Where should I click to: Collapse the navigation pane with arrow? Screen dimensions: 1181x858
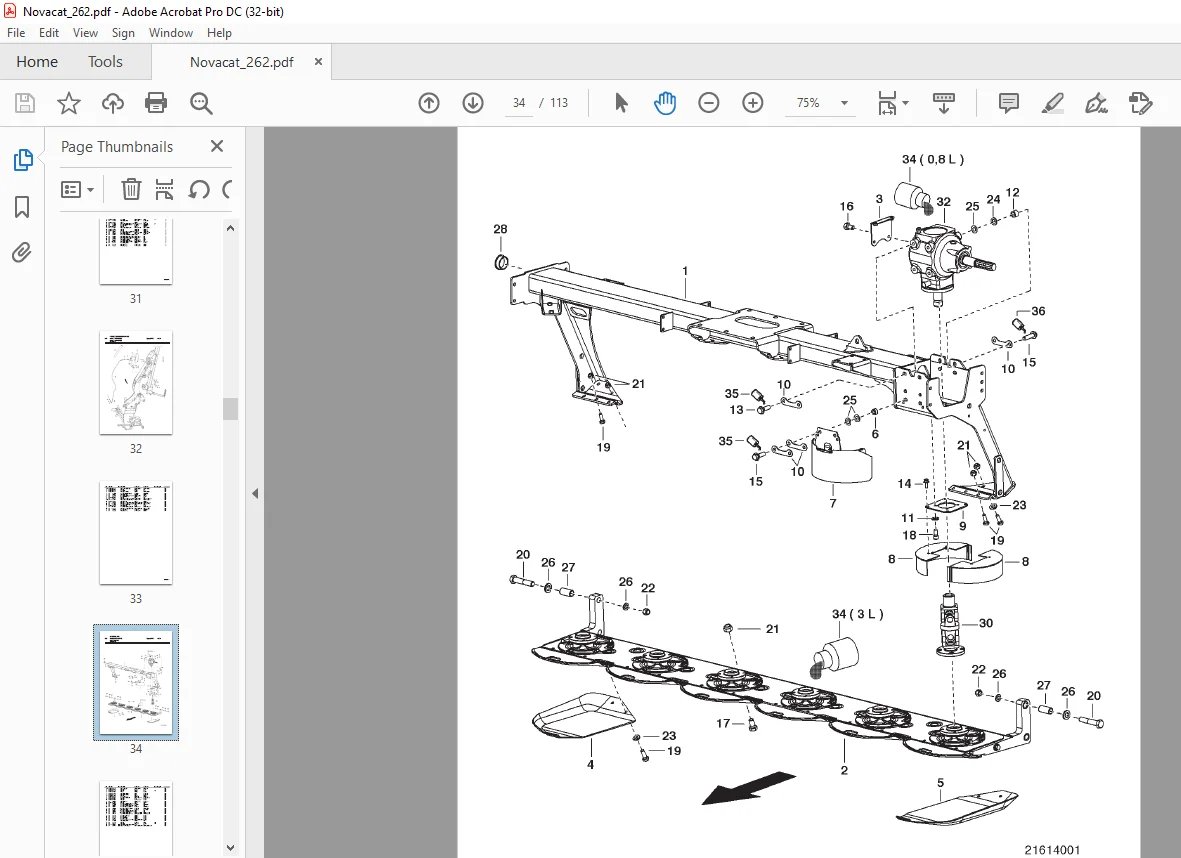click(x=255, y=493)
